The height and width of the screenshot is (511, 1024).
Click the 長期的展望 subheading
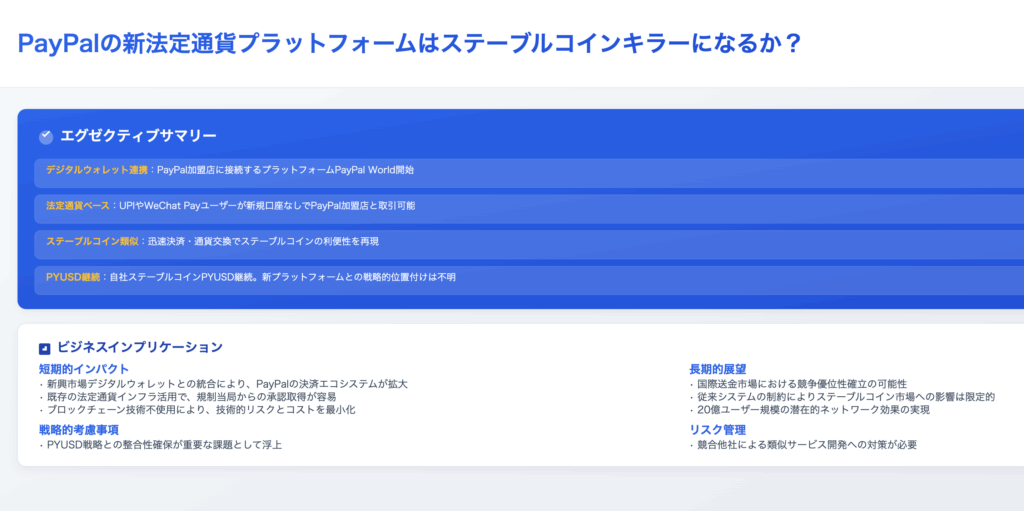[718, 369]
